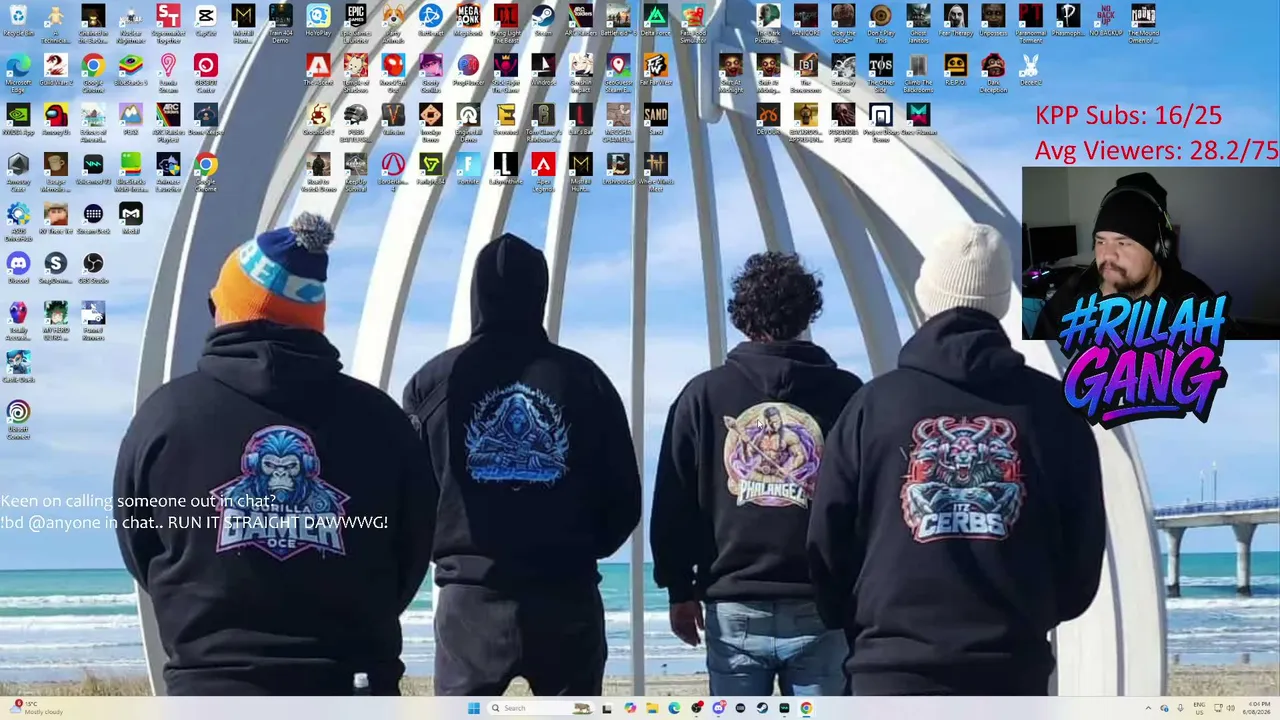Screen dimensions: 1280x720
Task: Launch Battle.net from the desktop
Action: [431, 20]
